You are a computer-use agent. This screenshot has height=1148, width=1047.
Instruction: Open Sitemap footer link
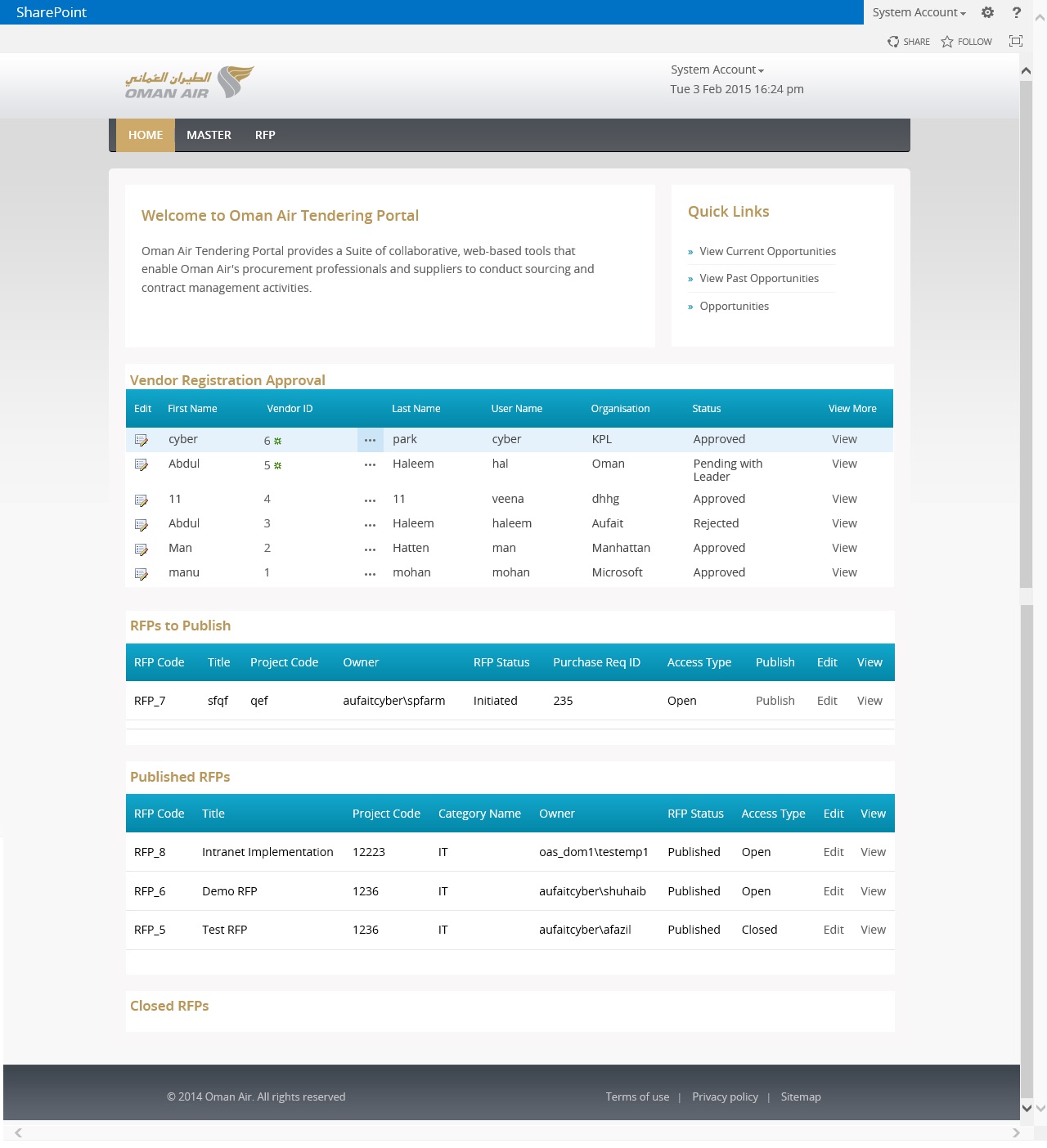click(801, 1096)
